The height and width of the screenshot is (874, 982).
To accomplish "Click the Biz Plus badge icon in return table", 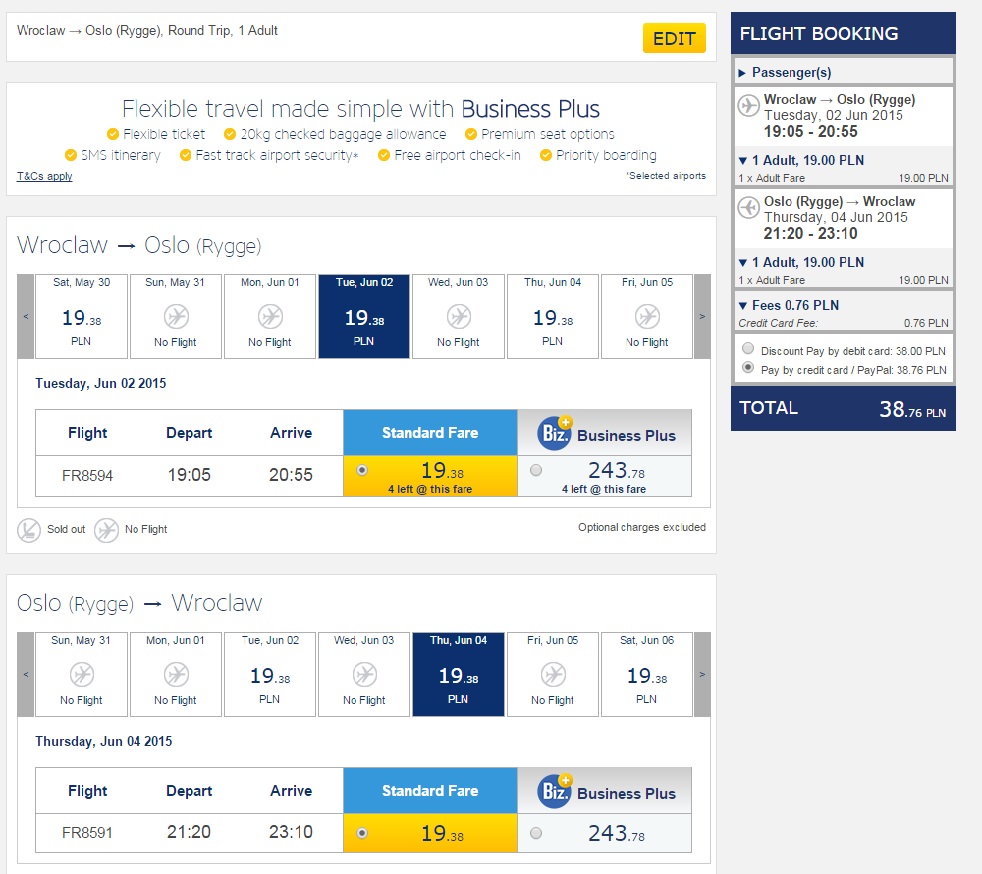I will [554, 791].
